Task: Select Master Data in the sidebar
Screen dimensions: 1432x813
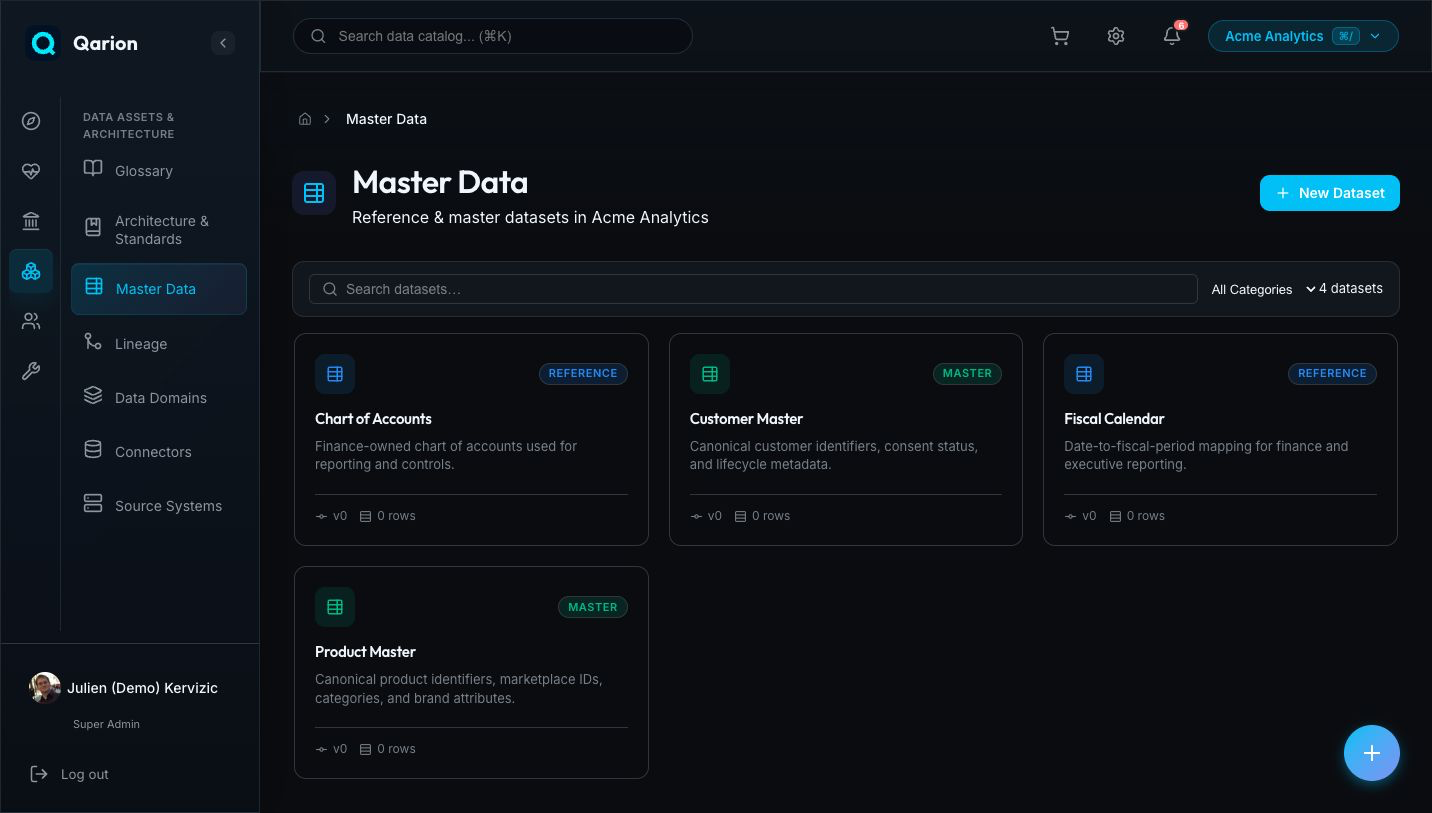Action: (x=159, y=289)
